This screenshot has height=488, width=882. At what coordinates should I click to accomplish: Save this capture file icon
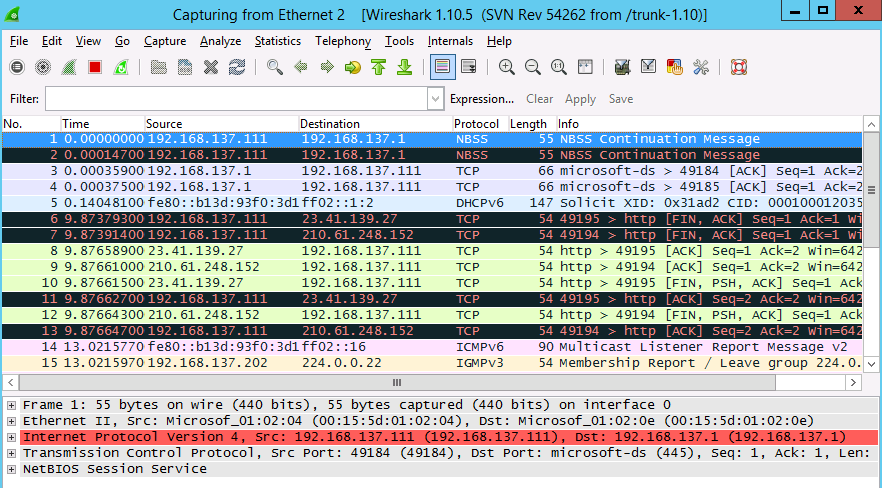point(184,67)
